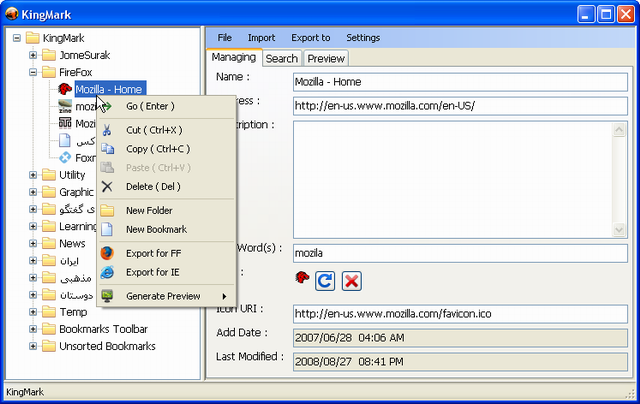Open the Generate Preview submenu
Image resolution: width=640 pixels, height=404 pixels.
coord(167,296)
